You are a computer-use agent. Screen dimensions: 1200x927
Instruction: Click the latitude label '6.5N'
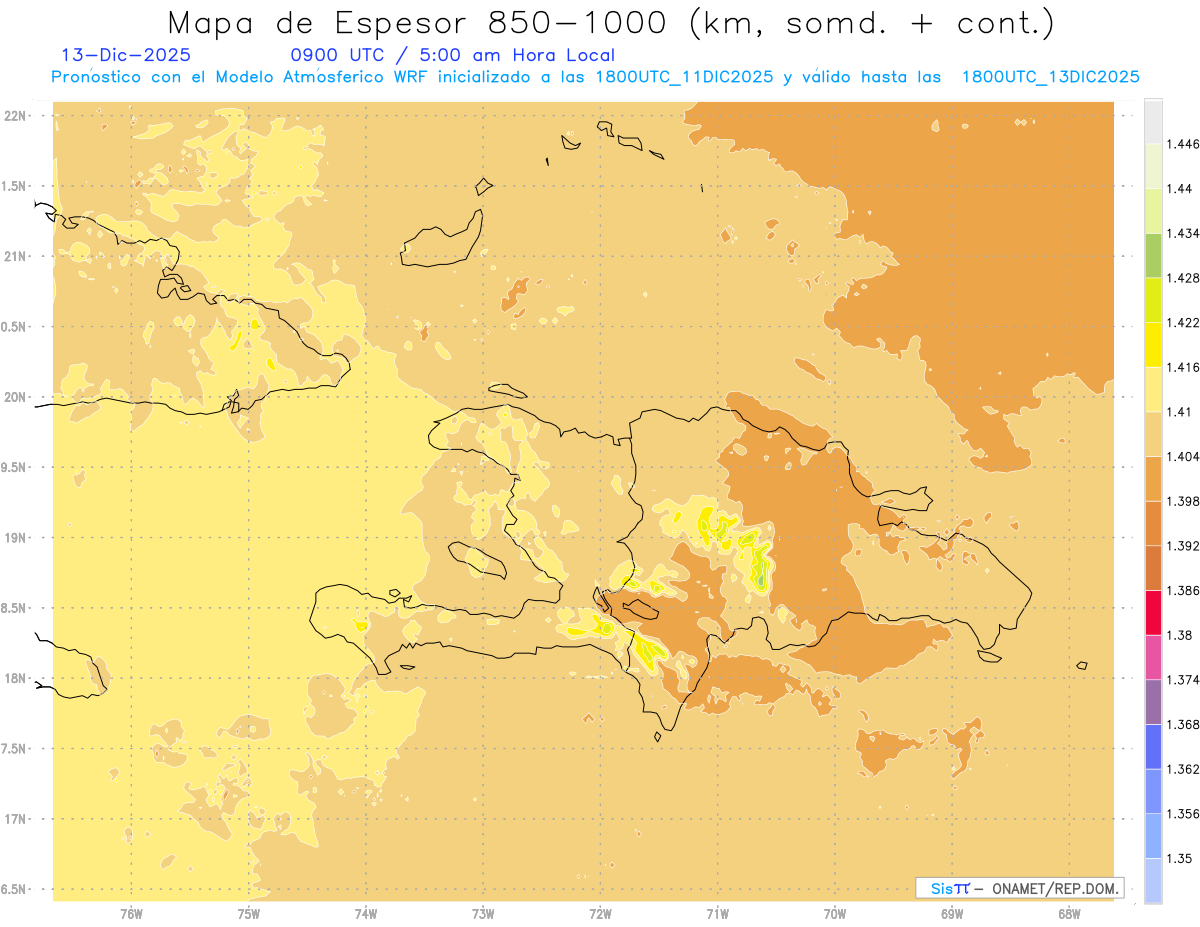coord(14,889)
